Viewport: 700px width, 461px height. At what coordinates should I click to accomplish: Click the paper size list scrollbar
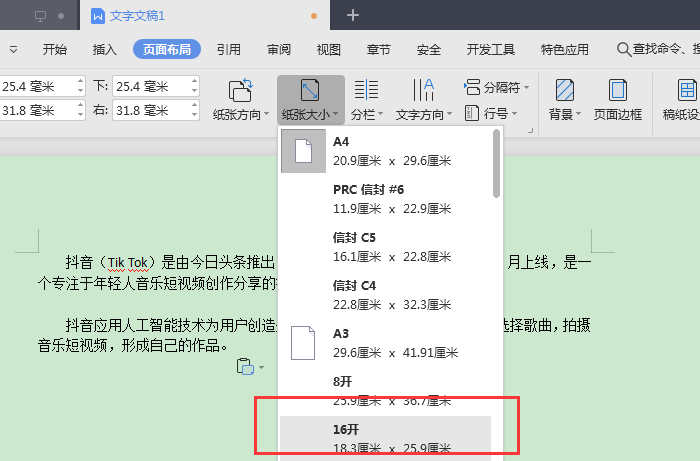496,163
